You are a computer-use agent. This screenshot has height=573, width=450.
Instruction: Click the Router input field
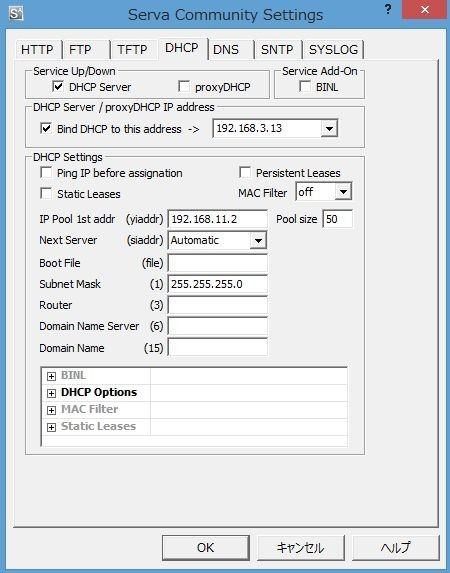[x=218, y=305]
